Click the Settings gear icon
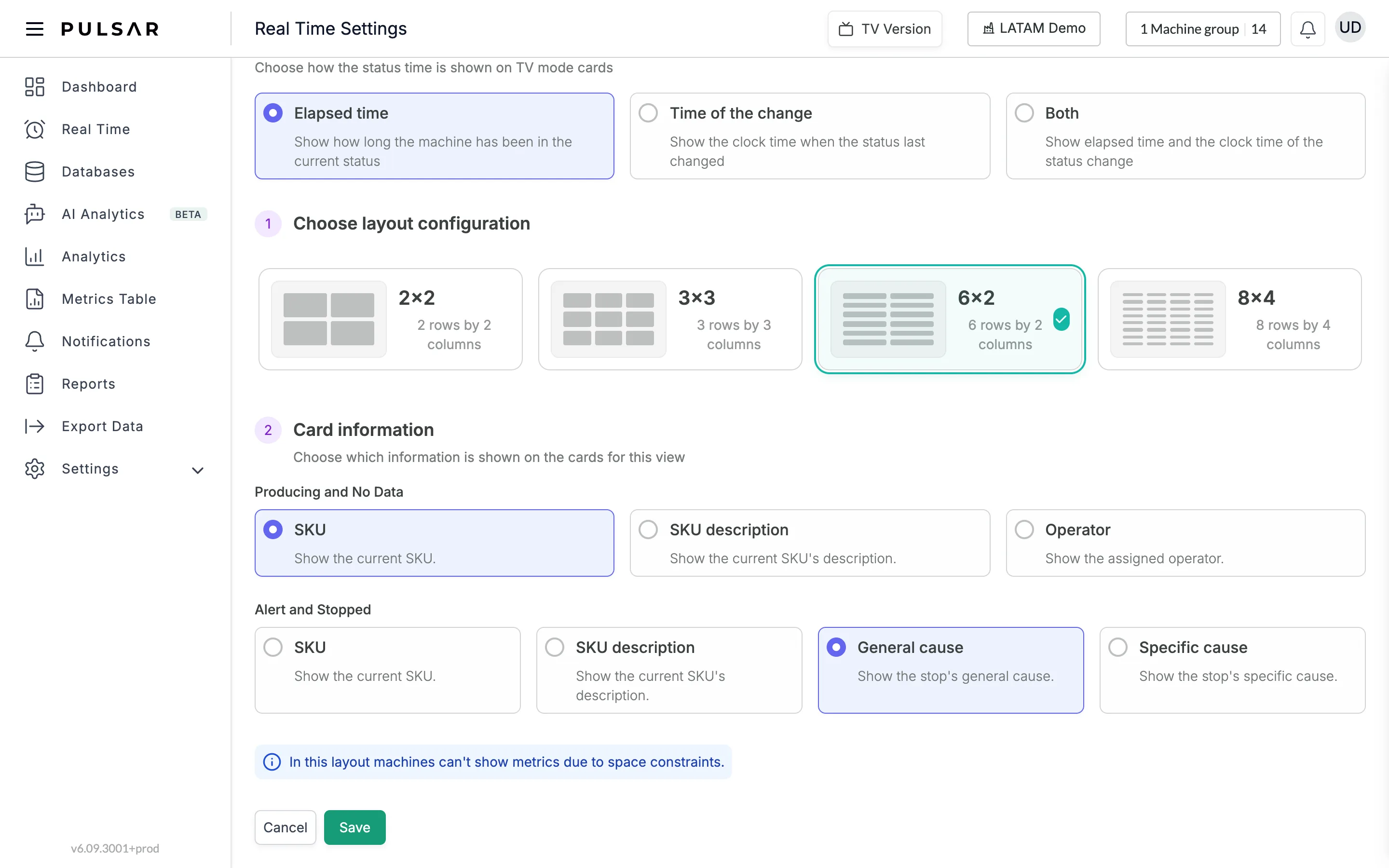The height and width of the screenshot is (868, 1389). (34, 469)
